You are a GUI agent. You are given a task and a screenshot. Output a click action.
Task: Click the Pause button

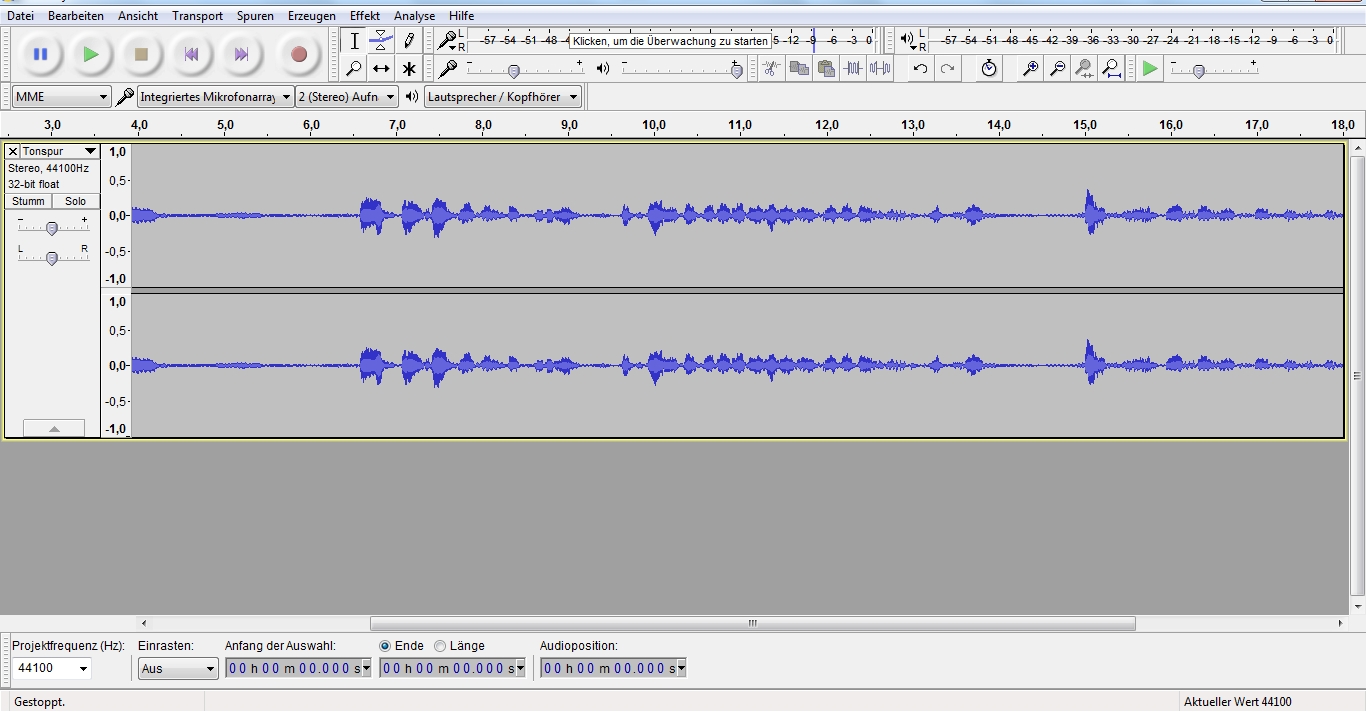click(x=40, y=55)
